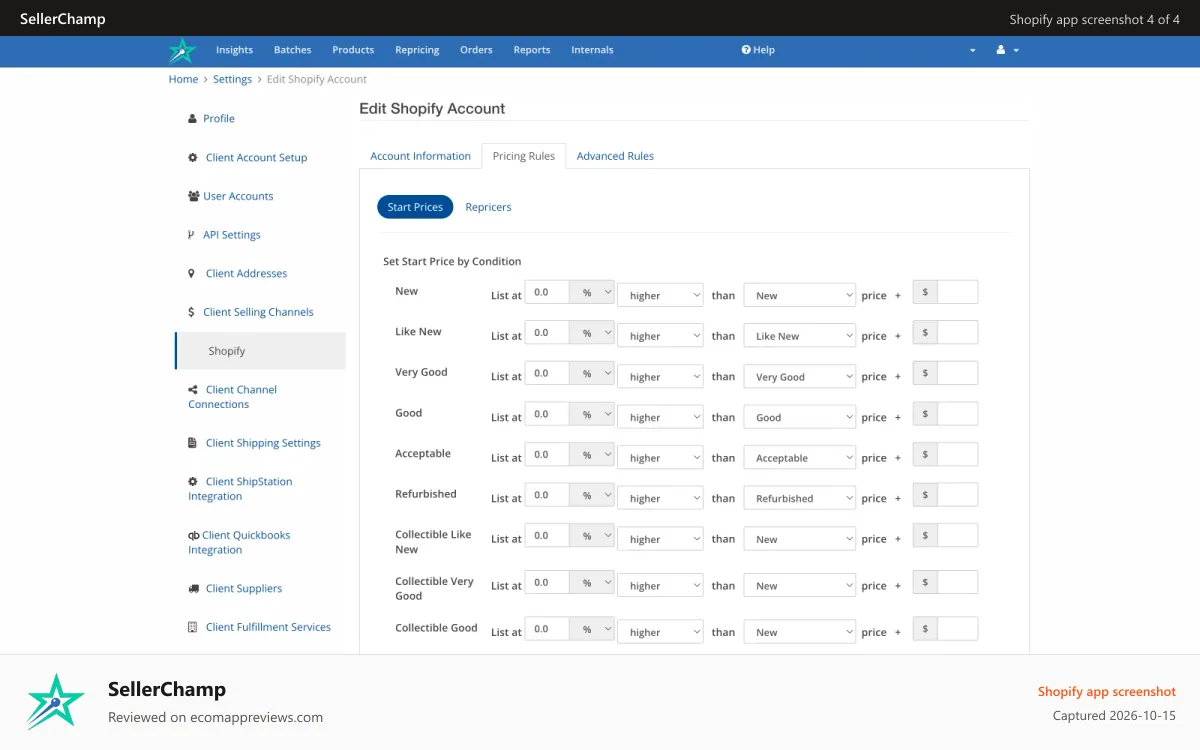1200x750 pixels.
Task: Click the Client Fulfillment Services building icon
Action: pyautogui.click(x=193, y=627)
